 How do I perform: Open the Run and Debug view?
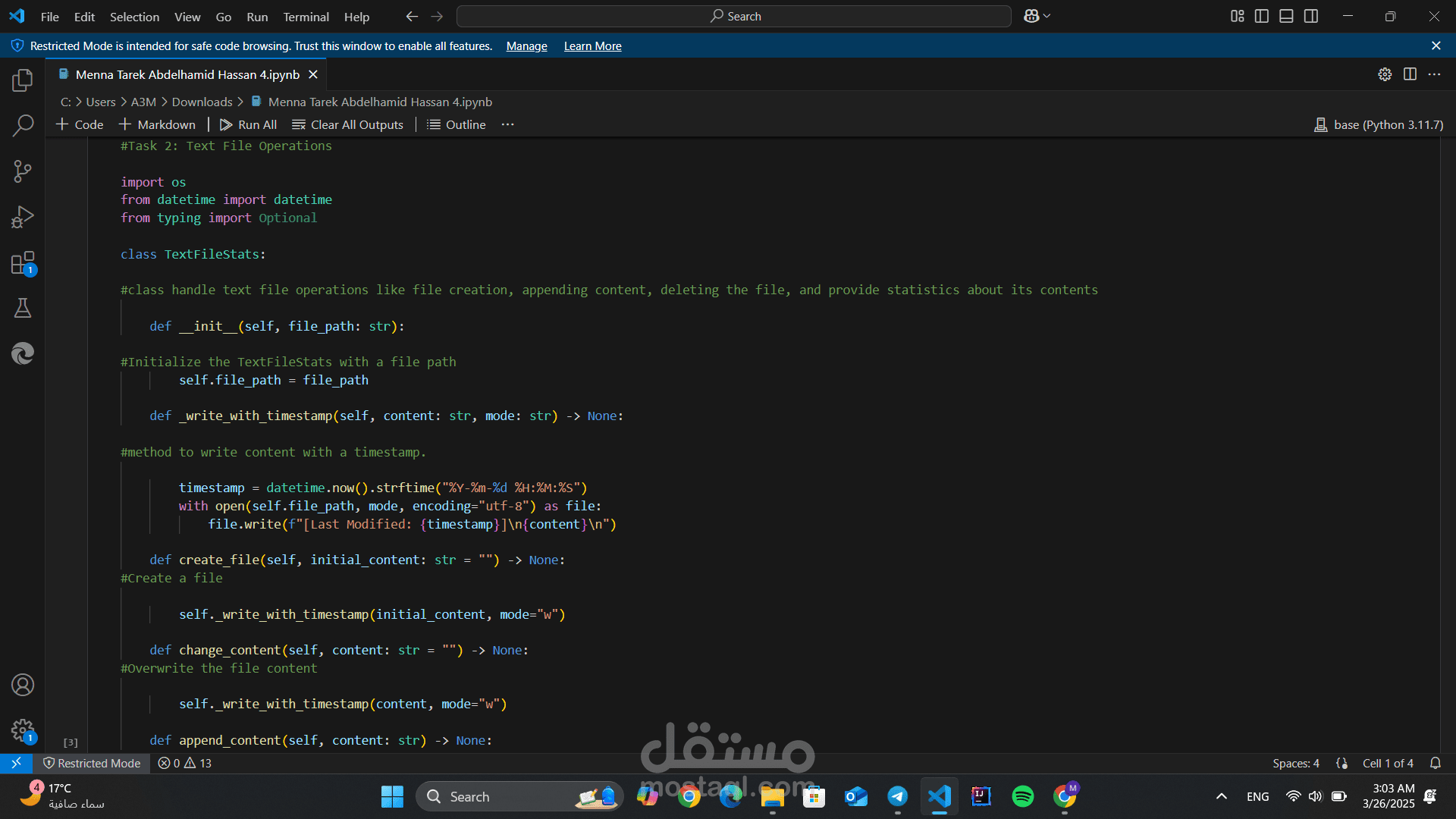[23, 216]
